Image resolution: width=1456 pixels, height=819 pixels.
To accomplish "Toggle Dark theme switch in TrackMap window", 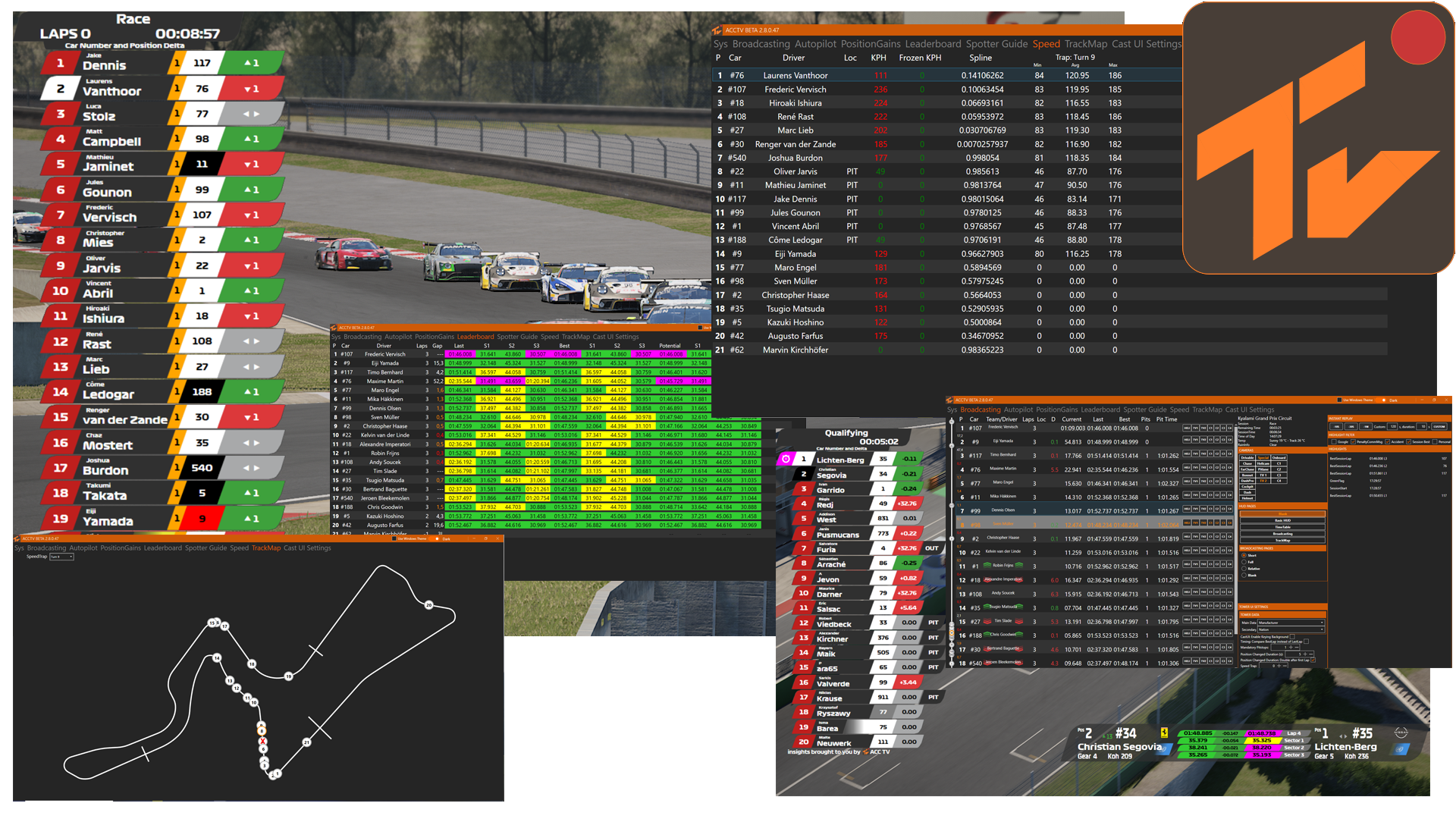I will pos(434,539).
